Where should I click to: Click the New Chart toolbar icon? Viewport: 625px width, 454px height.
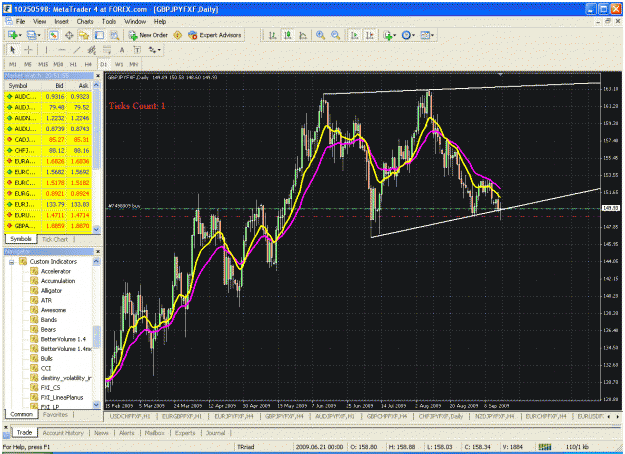coord(12,35)
